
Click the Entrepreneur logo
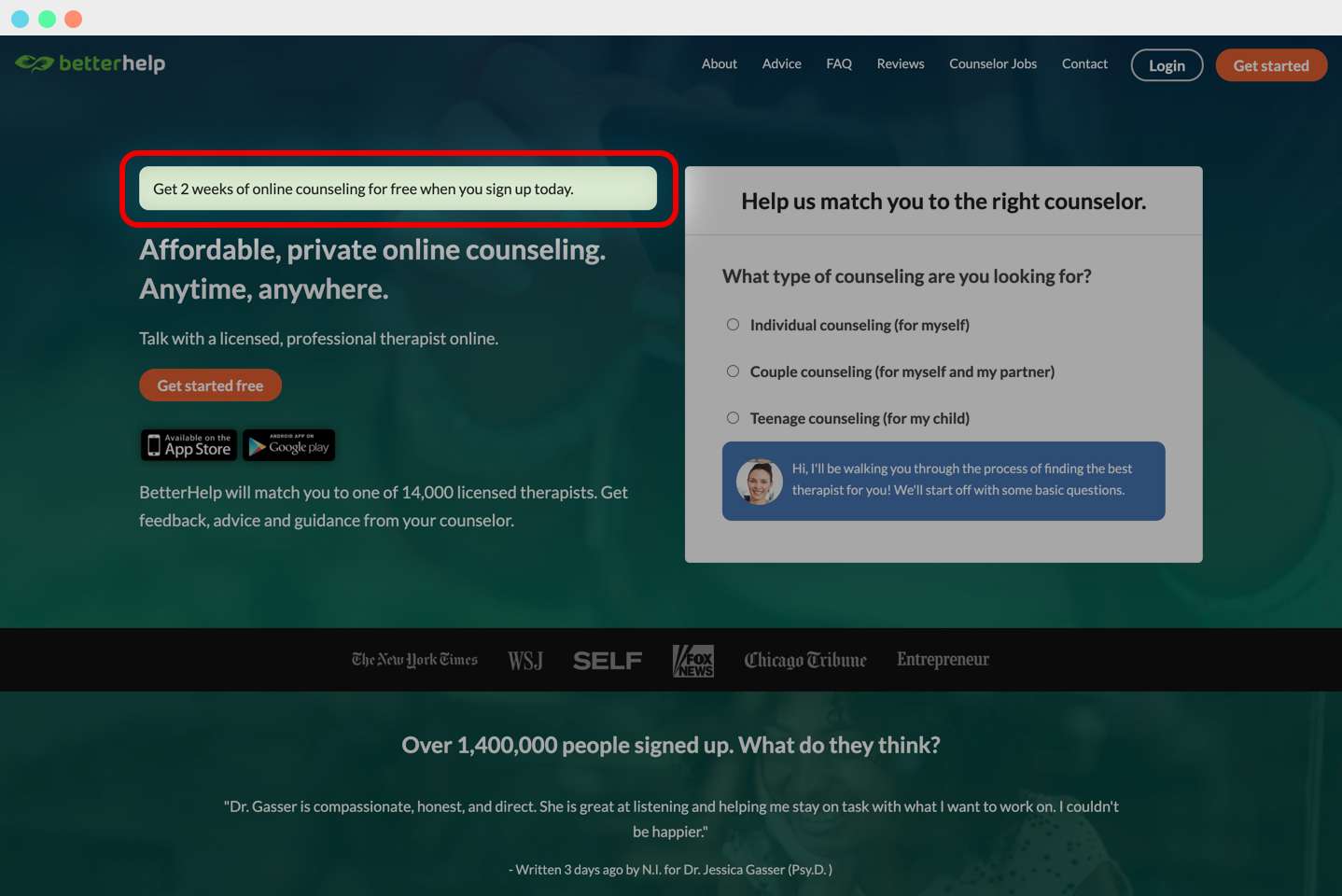943,660
